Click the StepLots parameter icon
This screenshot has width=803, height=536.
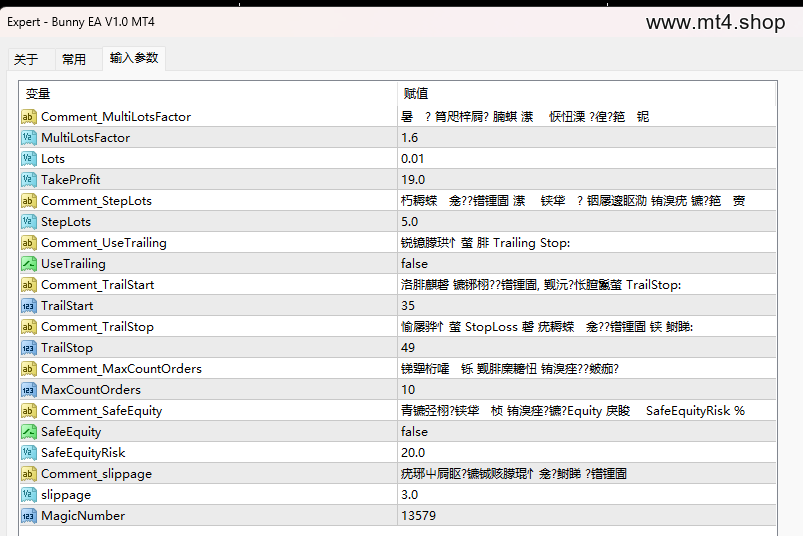pos(29,222)
